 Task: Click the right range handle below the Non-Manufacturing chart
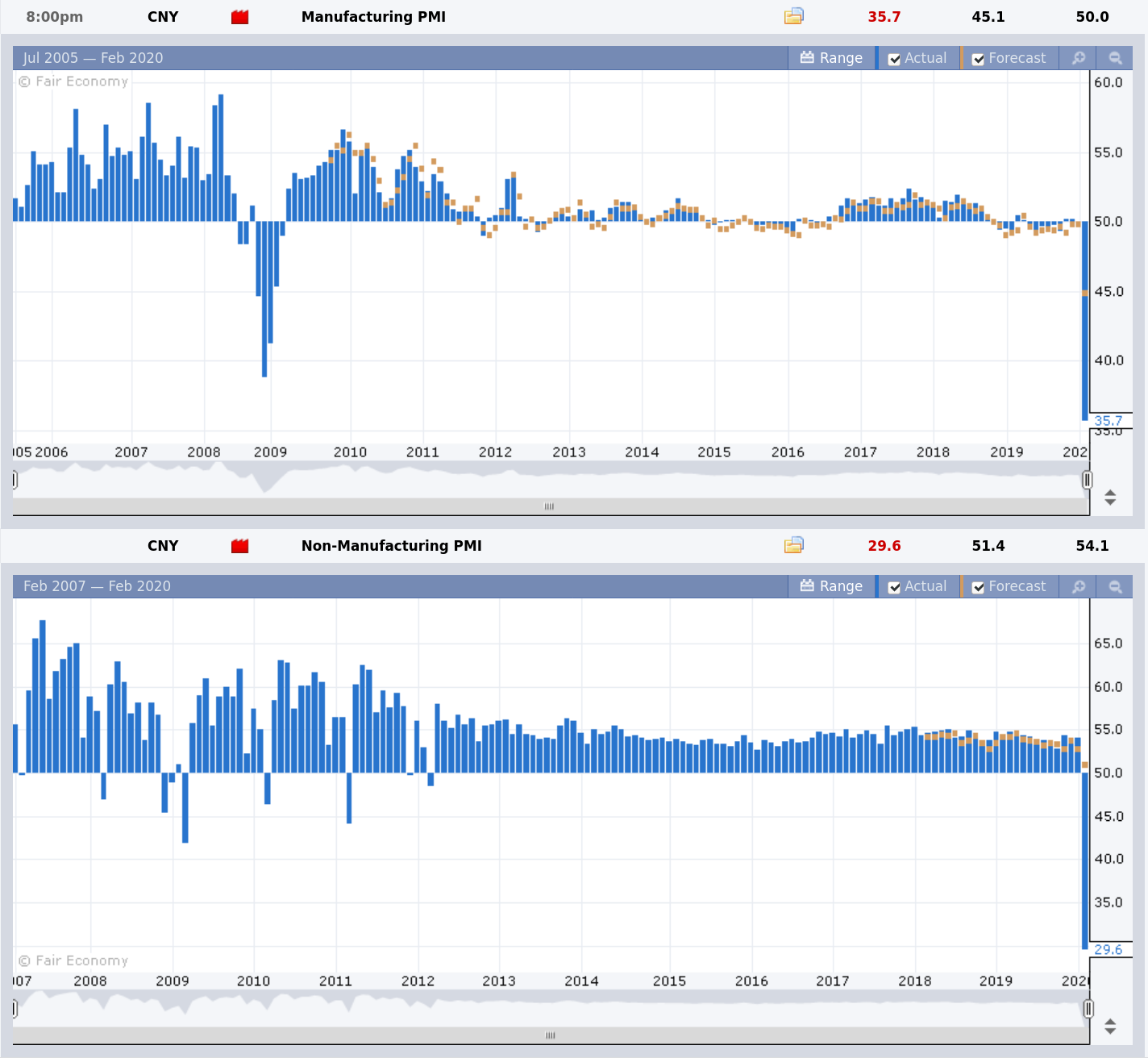click(x=1088, y=1008)
